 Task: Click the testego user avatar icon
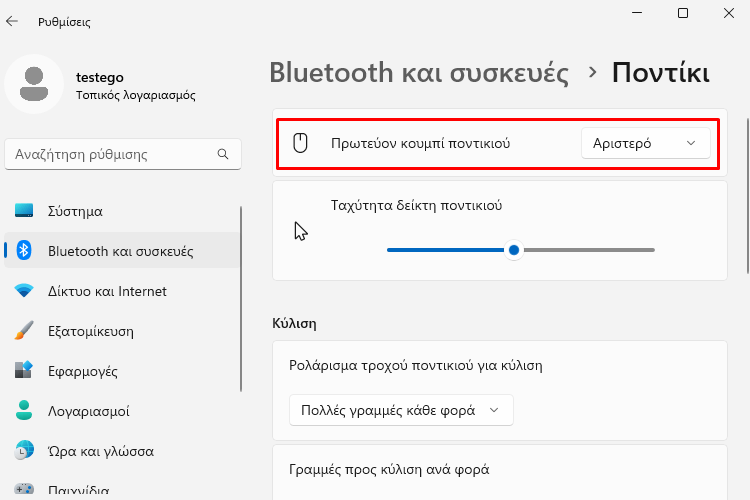(34, 84)
